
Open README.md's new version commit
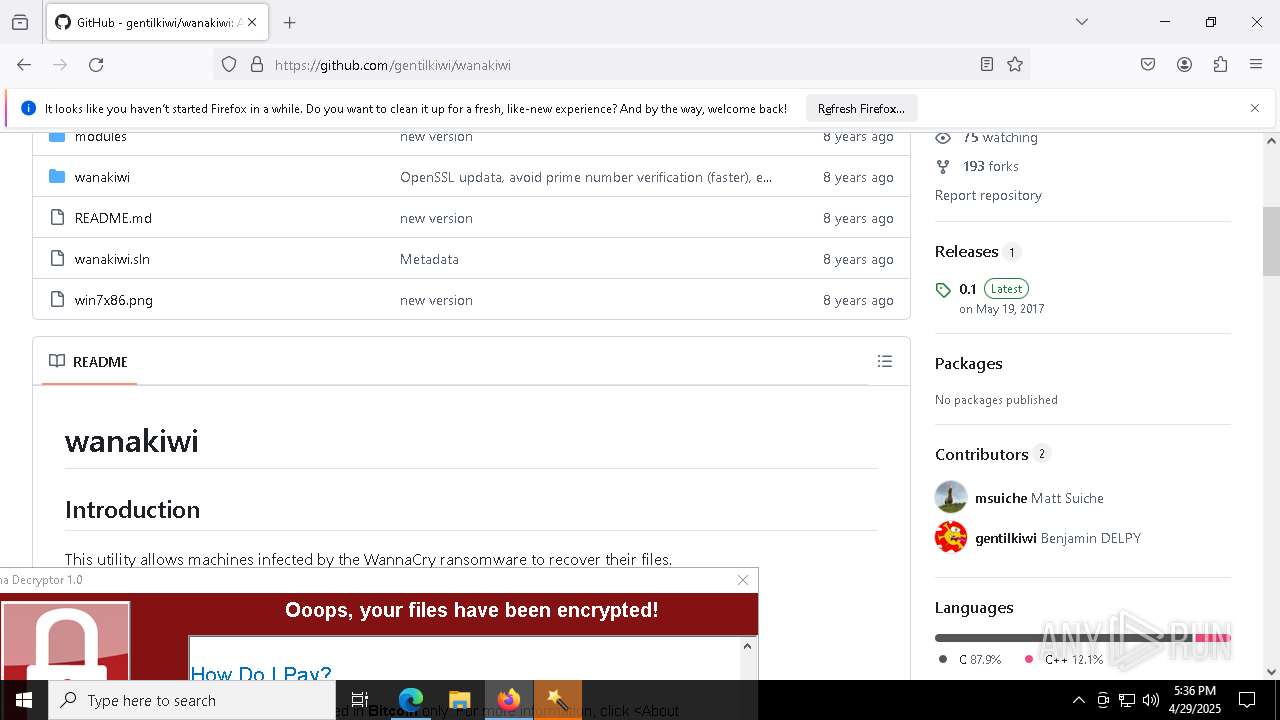(x=436, y=218)
